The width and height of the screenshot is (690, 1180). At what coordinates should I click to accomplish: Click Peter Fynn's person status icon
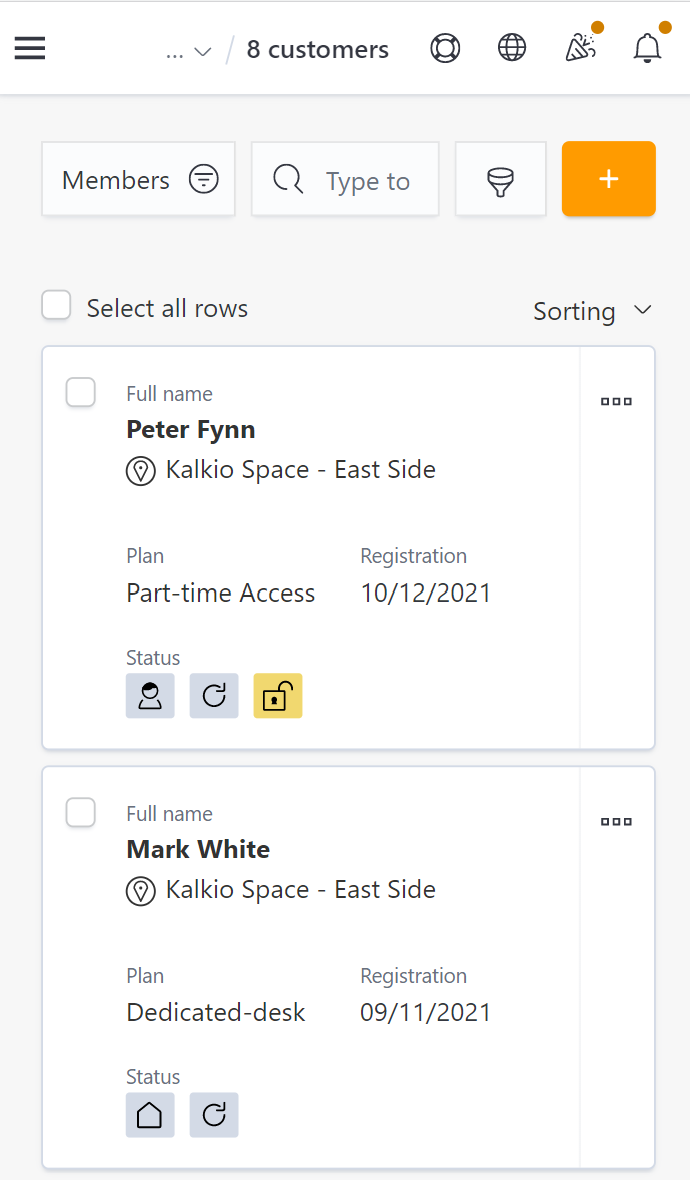(x=150, y=696)
